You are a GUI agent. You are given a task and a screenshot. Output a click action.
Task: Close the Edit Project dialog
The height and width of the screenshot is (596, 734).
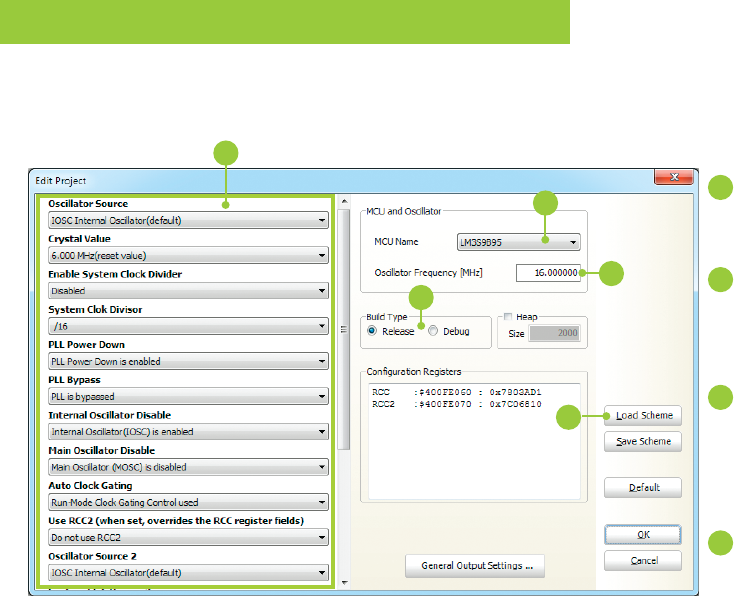[x=674, y=177]
